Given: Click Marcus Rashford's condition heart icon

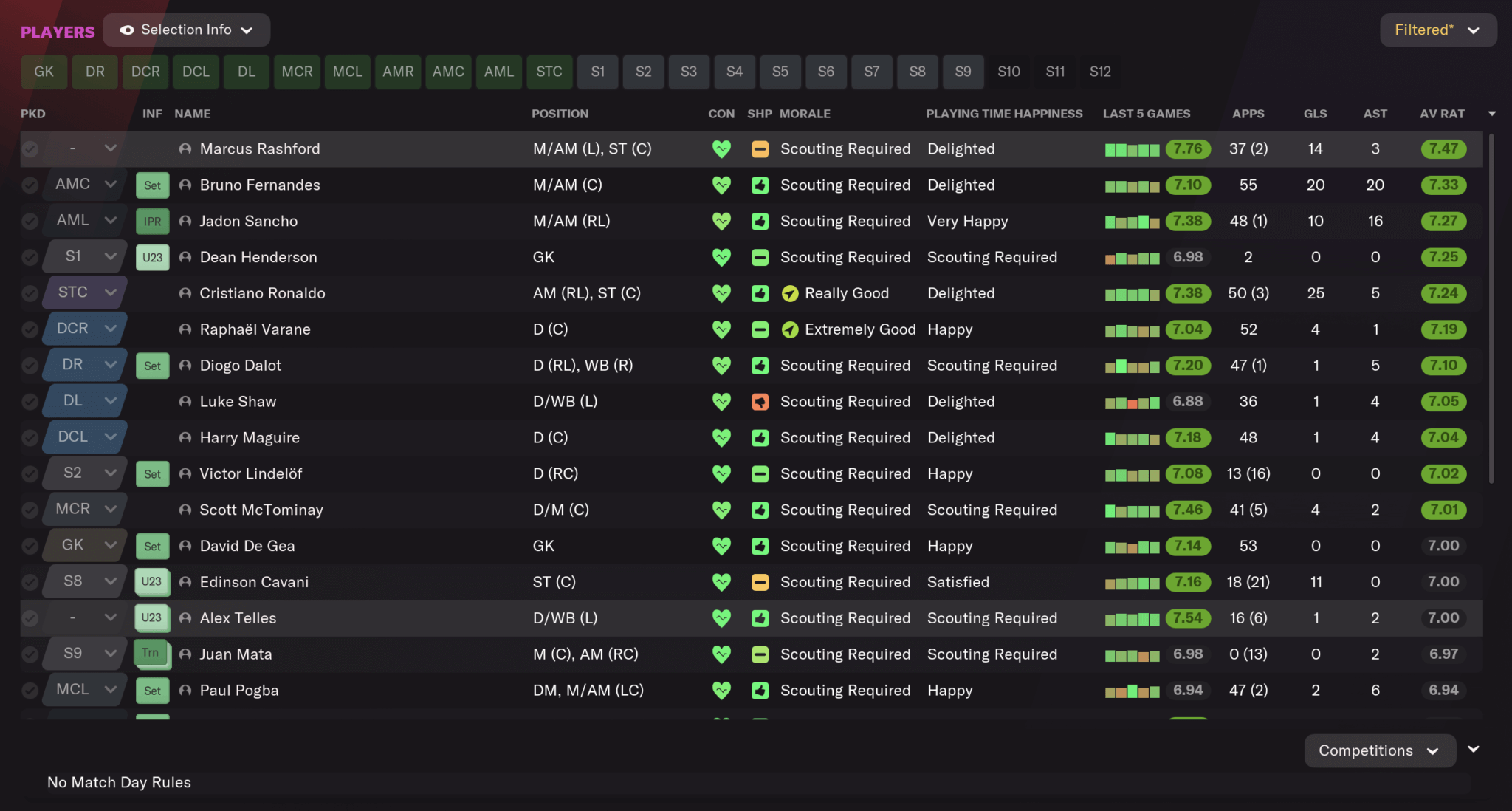Looking at the screenshot, I should click(721, 149).
